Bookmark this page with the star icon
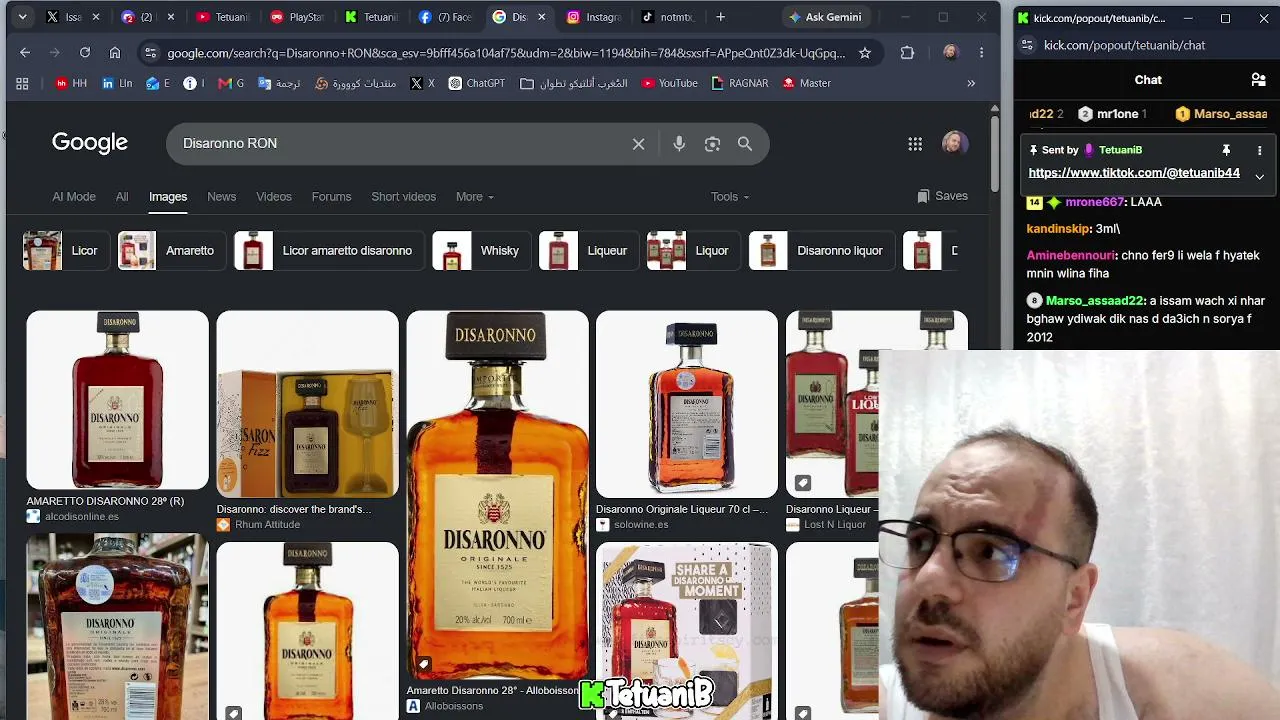 tap(865, 53)
